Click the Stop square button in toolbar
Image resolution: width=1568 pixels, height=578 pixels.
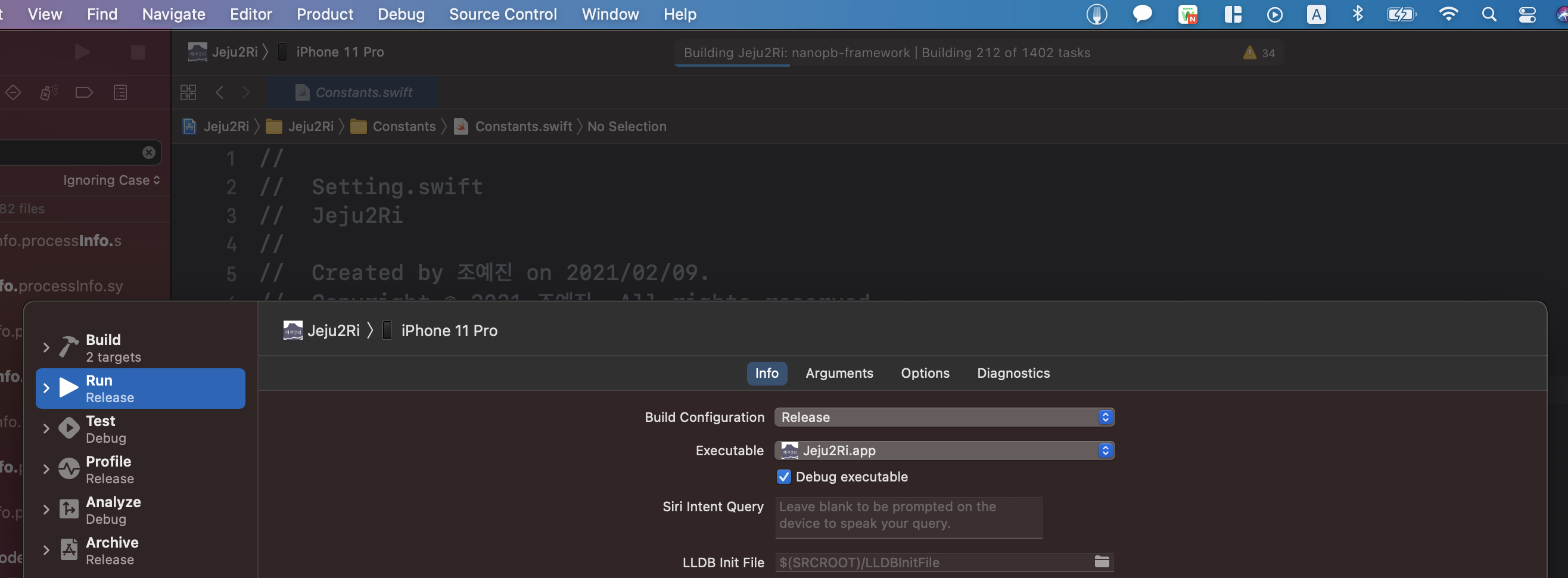tap(138, 52)
